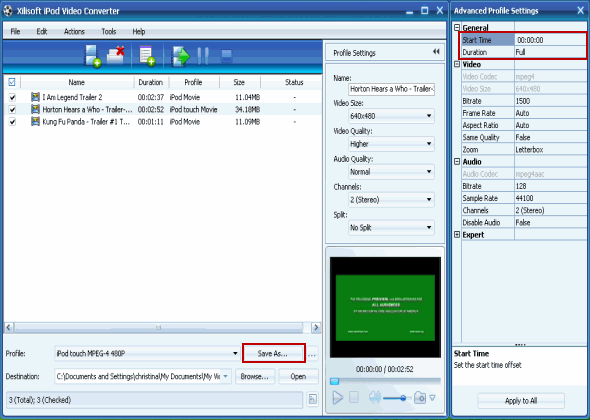The image size is (590, 420).
Task: Click the ellipsis button next to Save As
Action: (312, 354)
